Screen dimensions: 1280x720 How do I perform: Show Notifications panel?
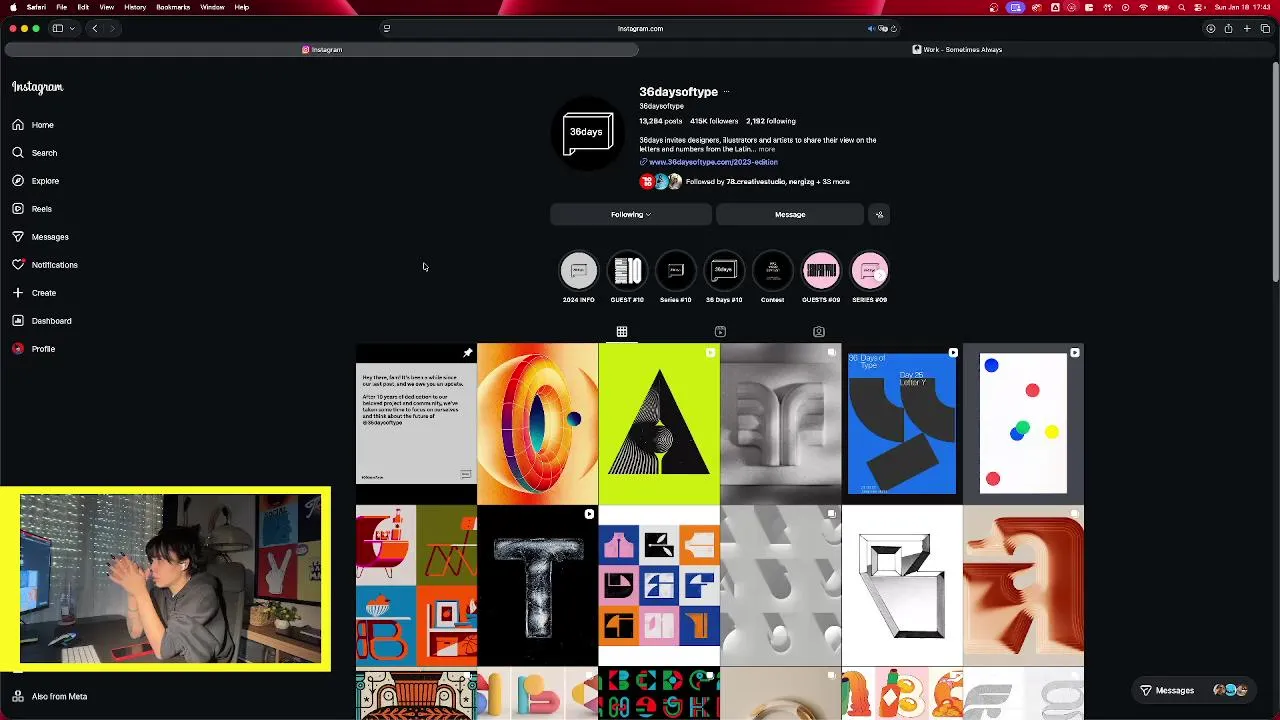coord(45,265)
